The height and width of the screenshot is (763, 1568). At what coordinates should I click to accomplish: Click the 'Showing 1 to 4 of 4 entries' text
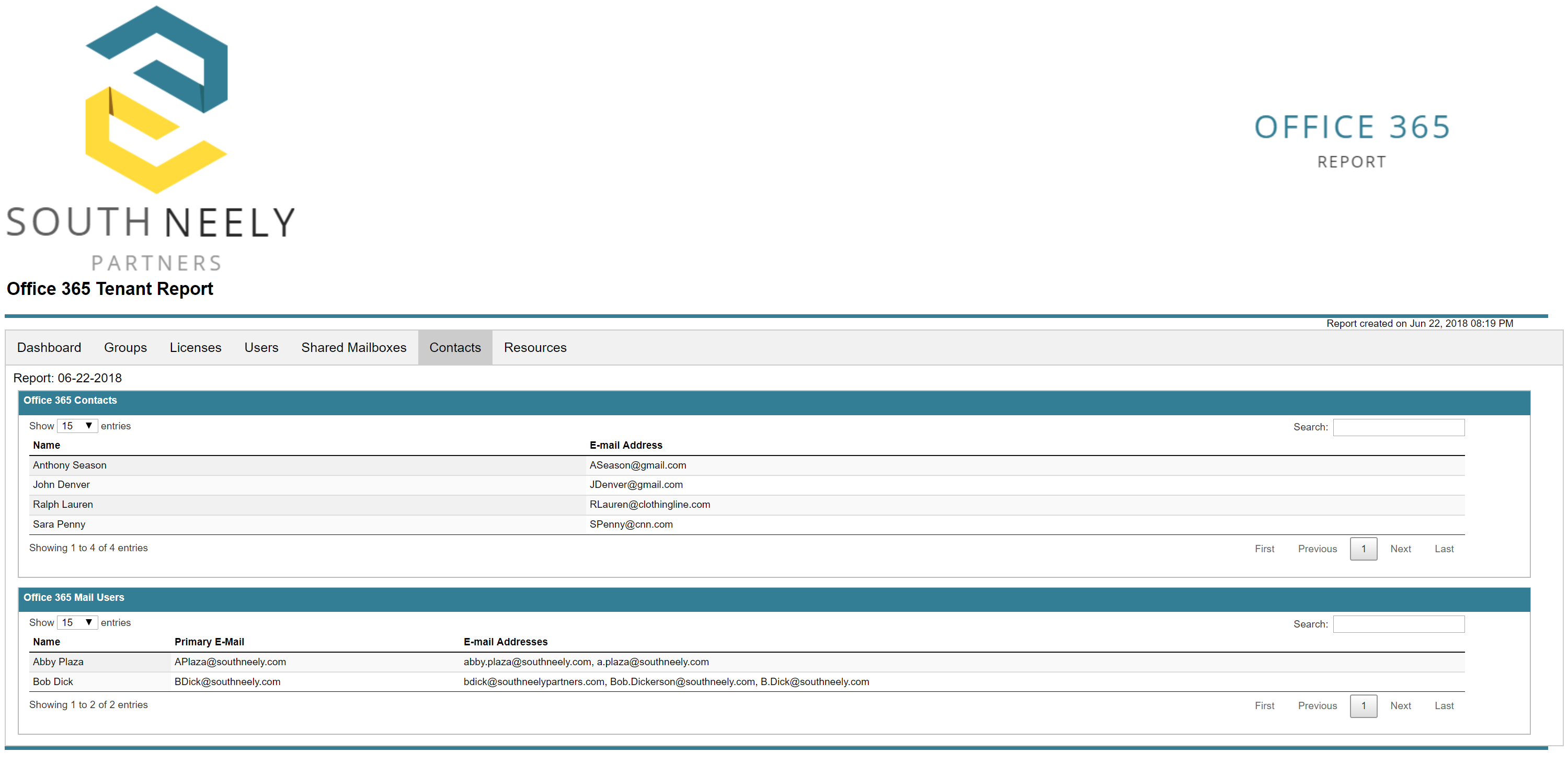tap(88, 548)
